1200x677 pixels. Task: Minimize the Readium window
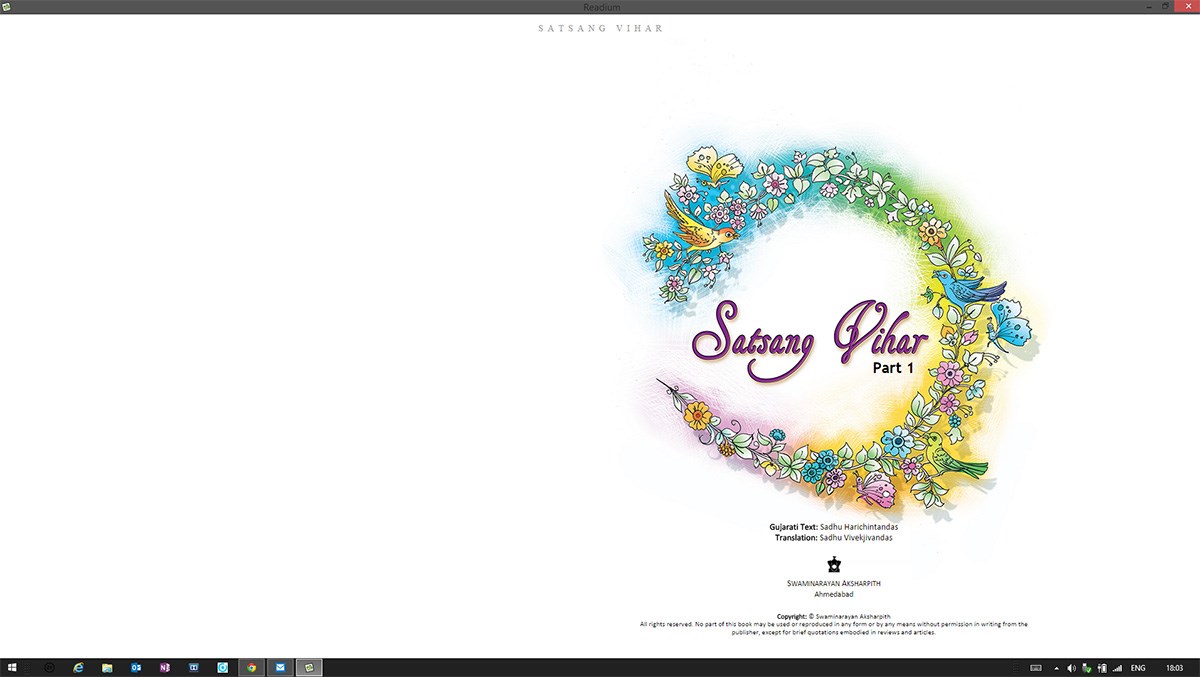(1148, 6)
